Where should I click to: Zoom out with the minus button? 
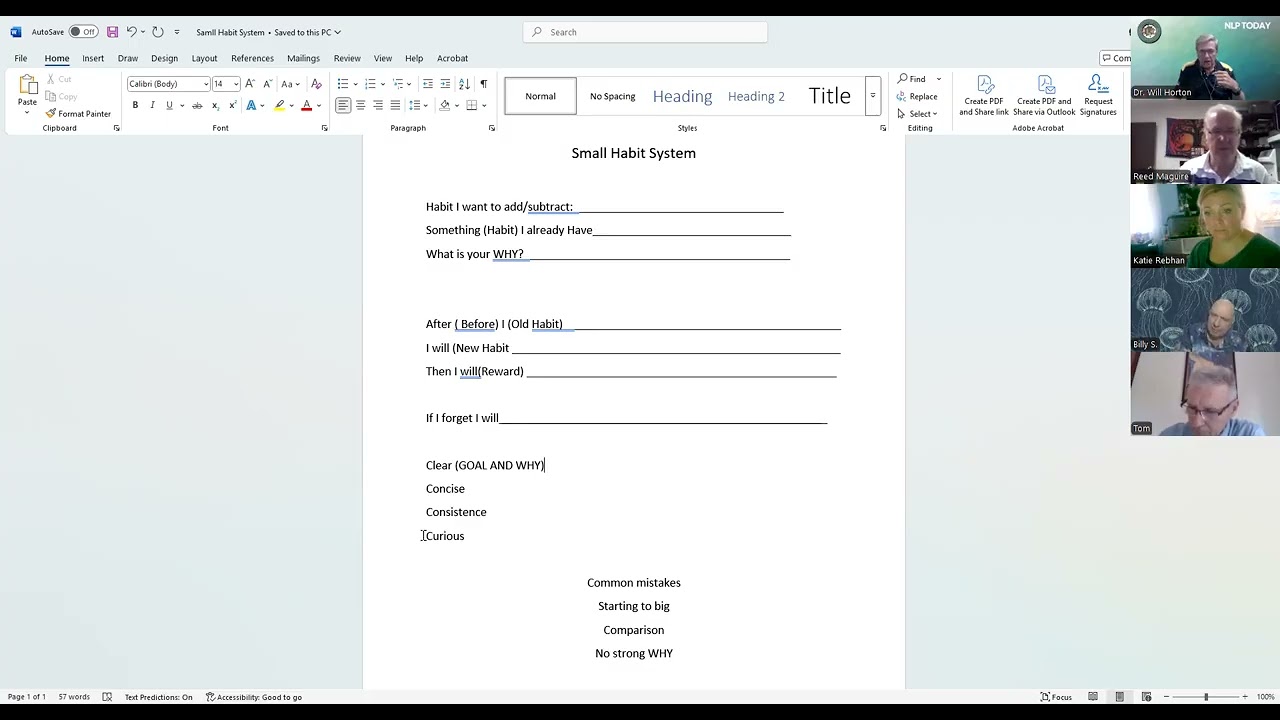click(1164, 697)
